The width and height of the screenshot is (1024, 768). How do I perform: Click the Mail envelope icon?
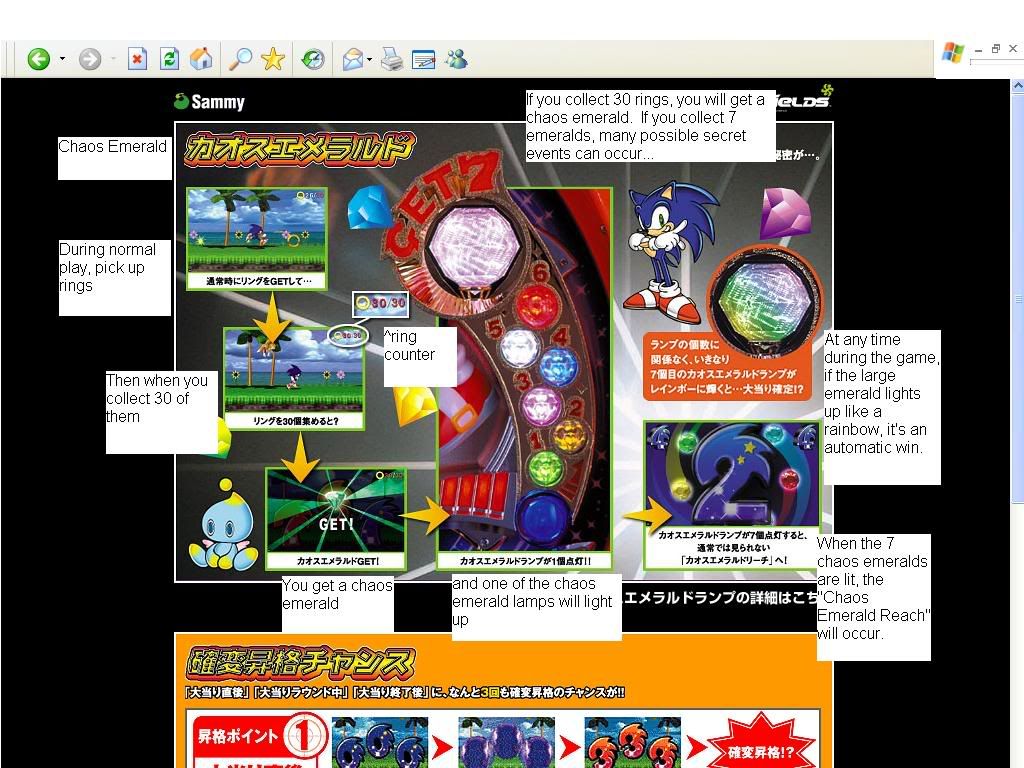click(352, 60)
